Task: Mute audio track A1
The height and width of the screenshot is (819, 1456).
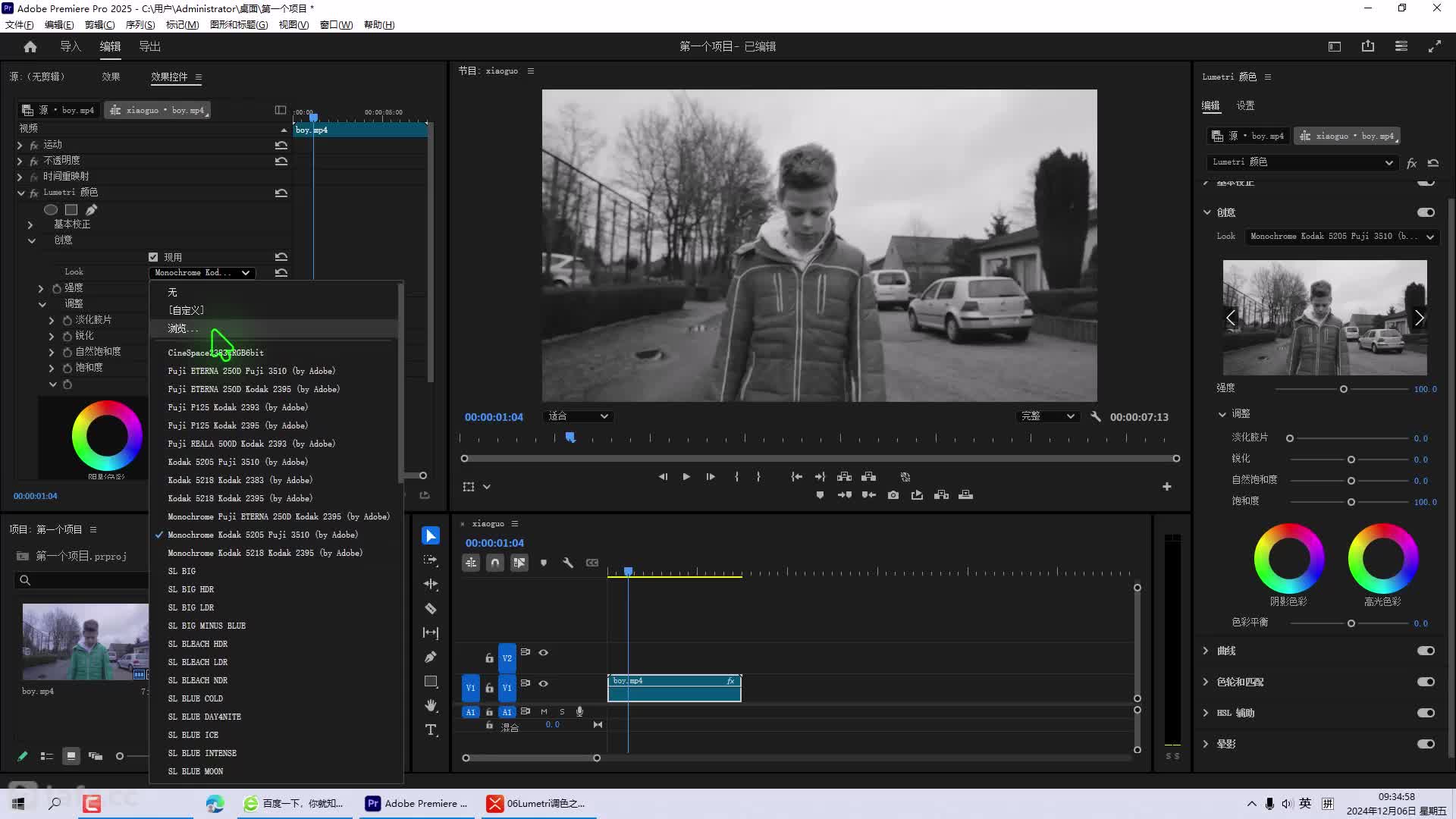Action: pyautogui.click(x=544, y=712)
